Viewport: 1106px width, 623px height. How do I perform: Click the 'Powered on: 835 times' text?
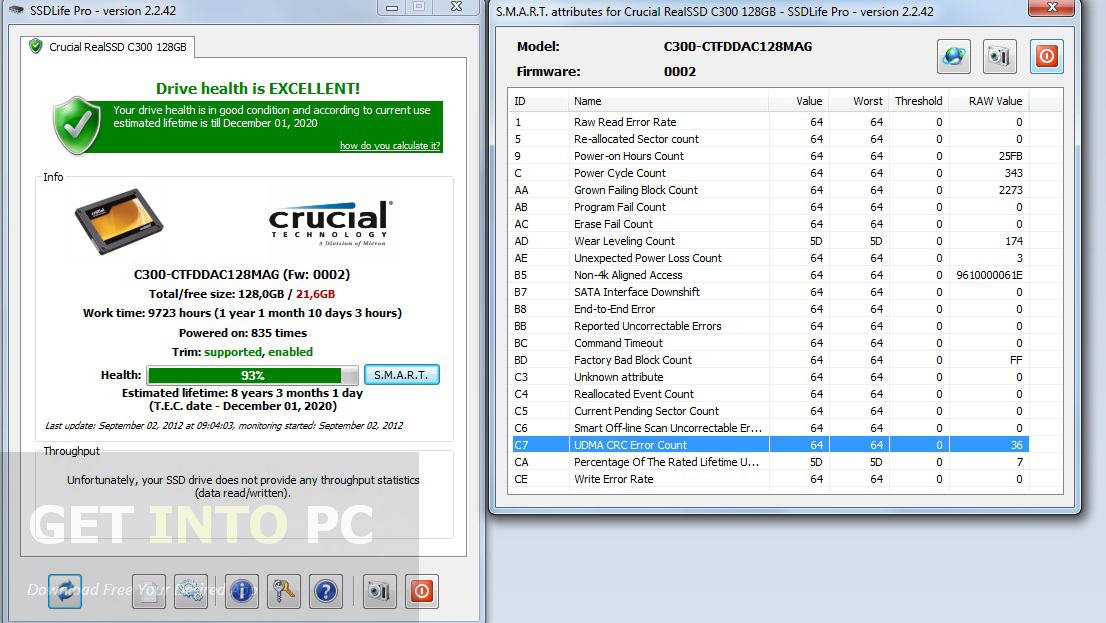pyautogui.click(x=243, y=333)
